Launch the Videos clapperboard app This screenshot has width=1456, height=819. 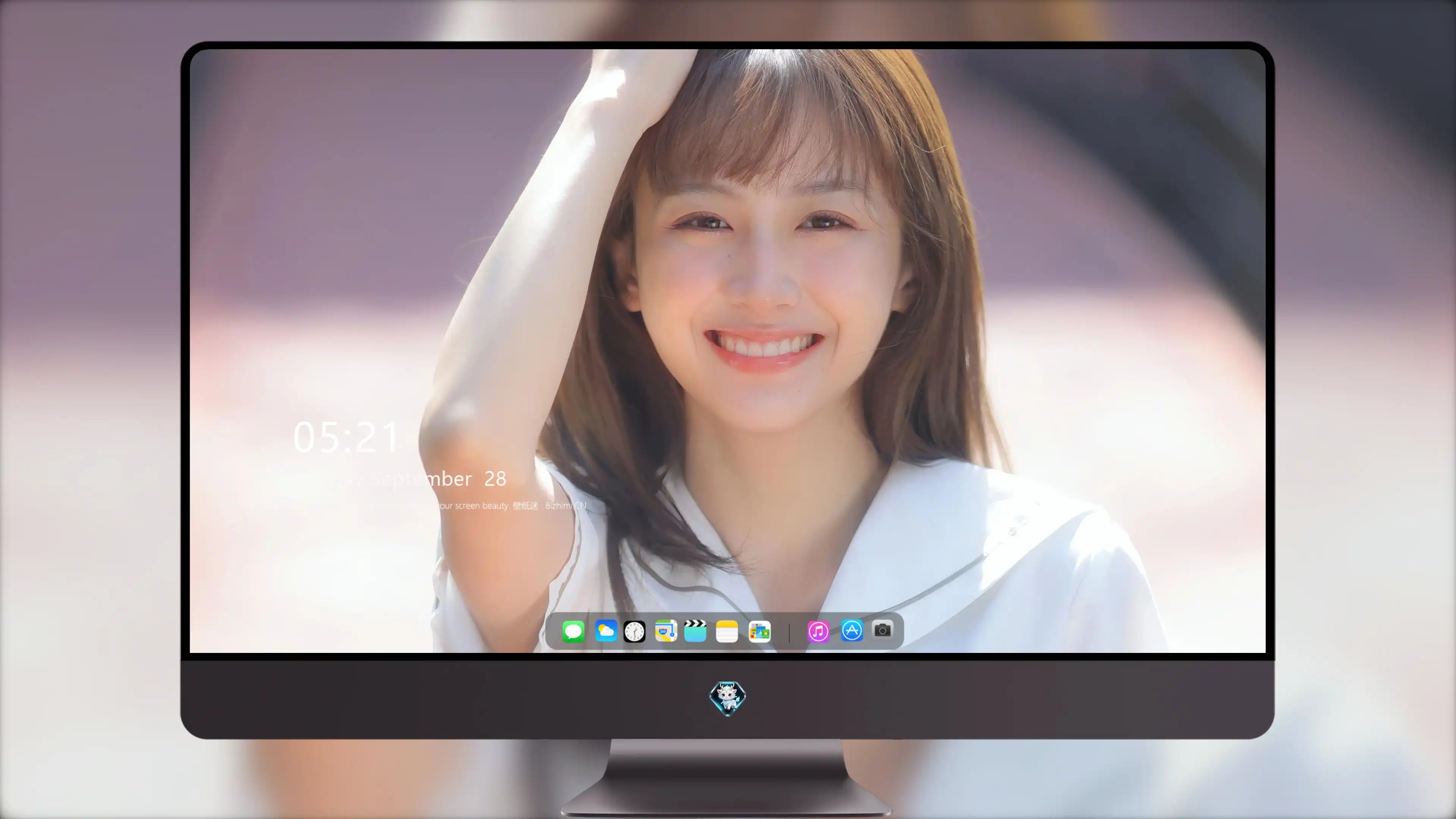click(x=695, y=631)
